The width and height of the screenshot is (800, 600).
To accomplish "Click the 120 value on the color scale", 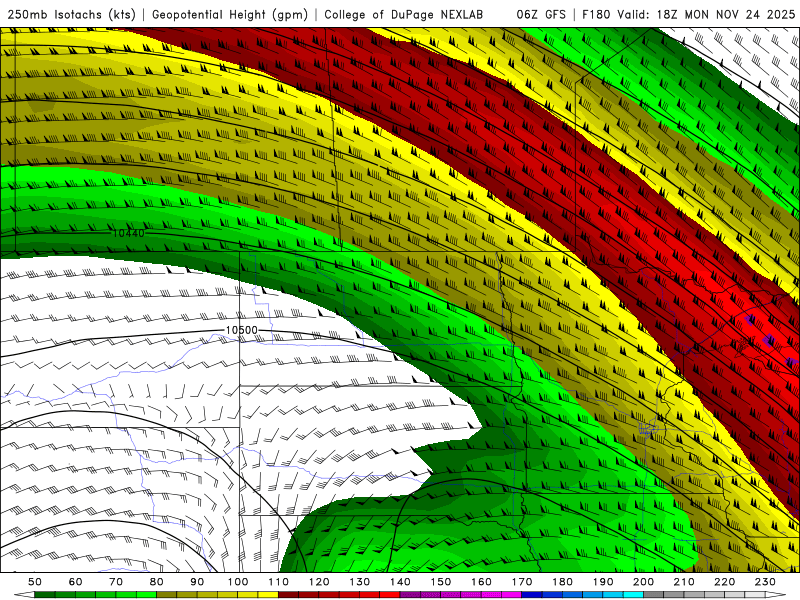I will point(319,582).
